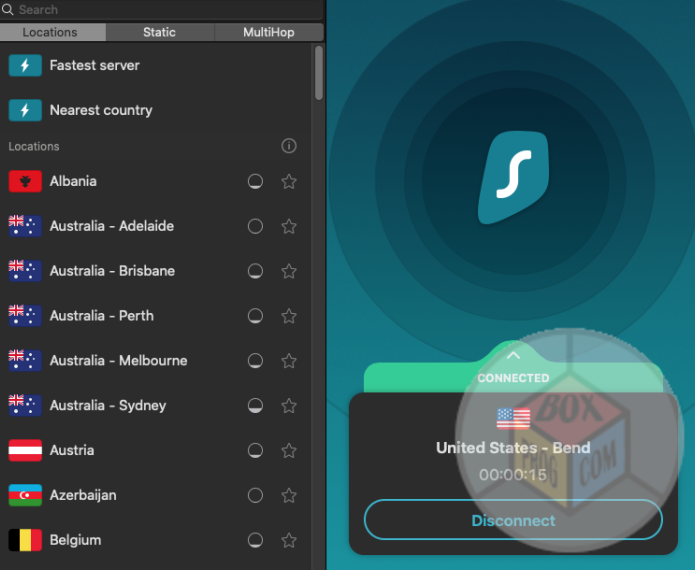Select the Australia - Brisbane load circle
This screenshot has width=695, height=570.
(255, 272)
